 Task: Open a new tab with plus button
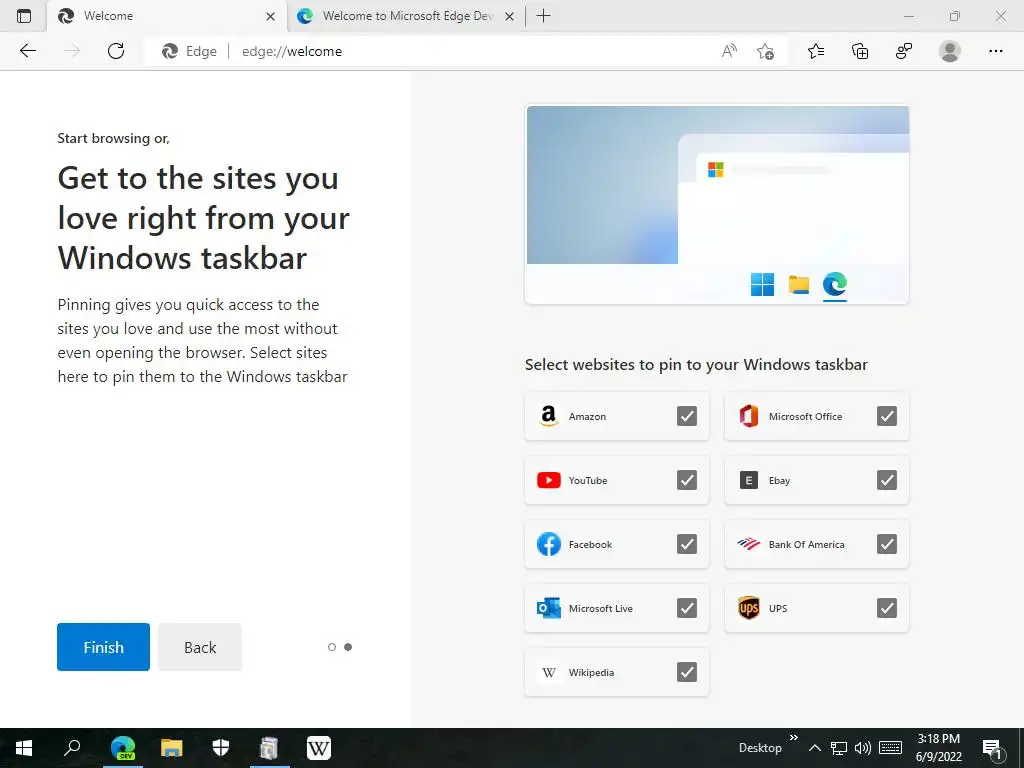coord(543,16)
